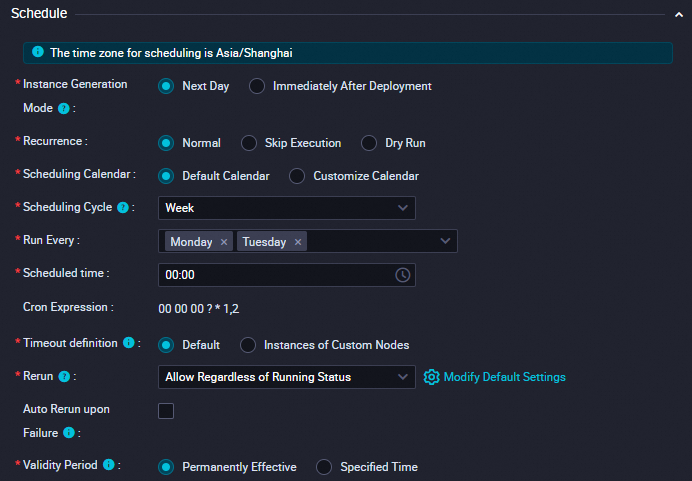Choose Dry Run recurrence
Image resolution: width=692 pixels, height=481 pixels.
369,143
